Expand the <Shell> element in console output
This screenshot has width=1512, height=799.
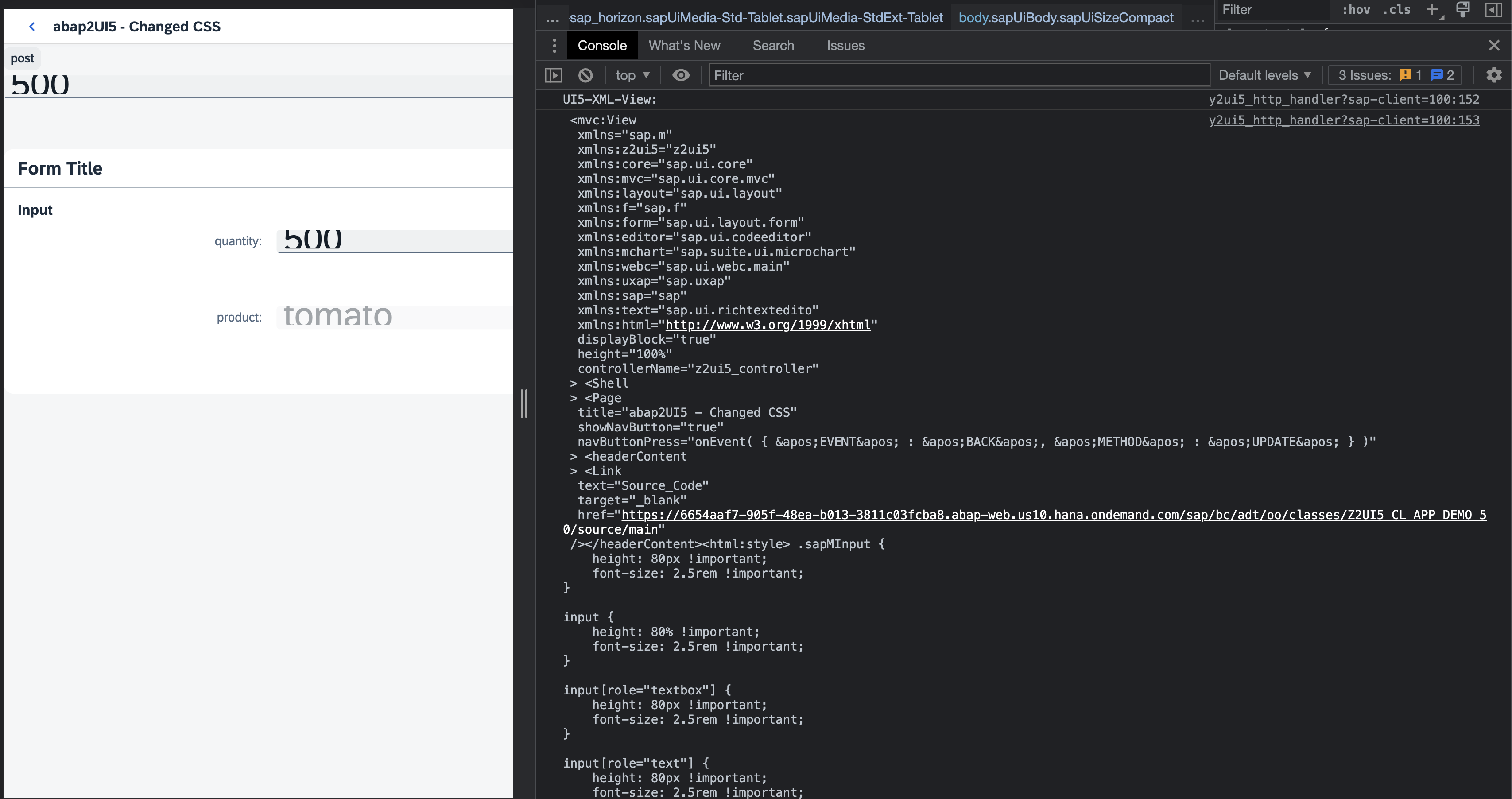573,383
